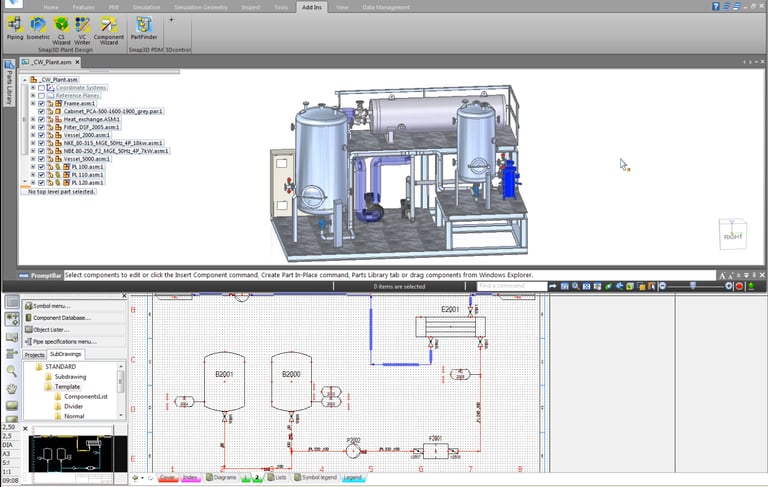The image size is (768, 487).
Task: Click the Find a command input field
Action: tap(512, 286)
